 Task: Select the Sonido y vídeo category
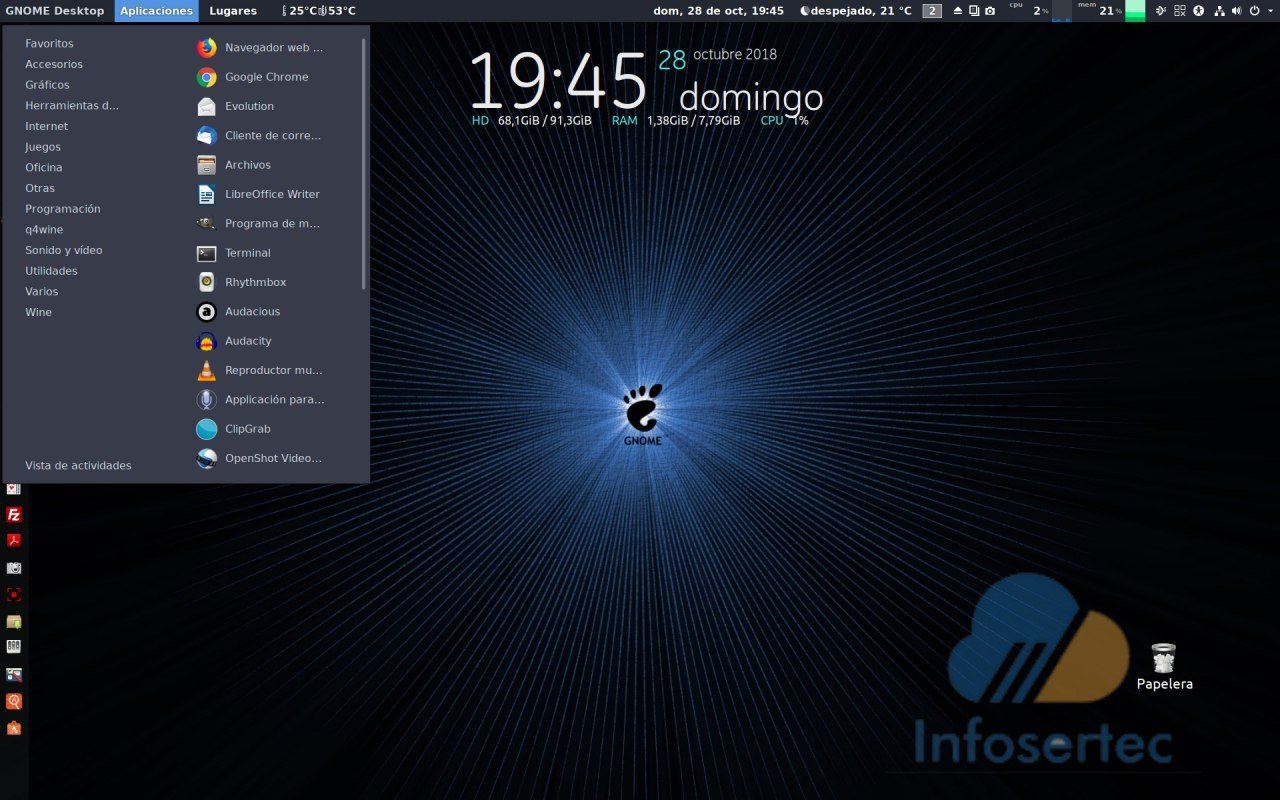(64, 250)
